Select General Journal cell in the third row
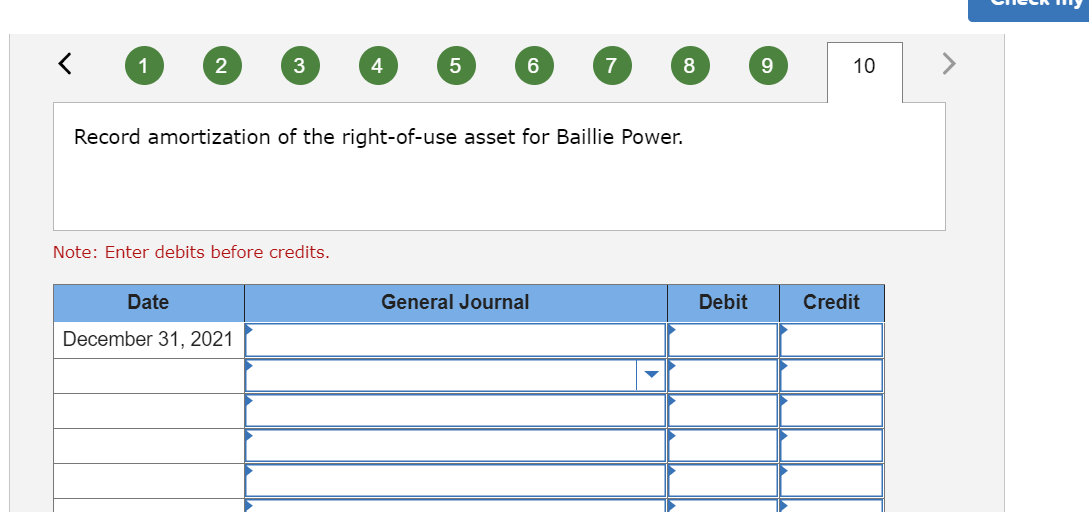Image resolution: width=1089 pixels, height=512 pixels. tap(456, 411)
